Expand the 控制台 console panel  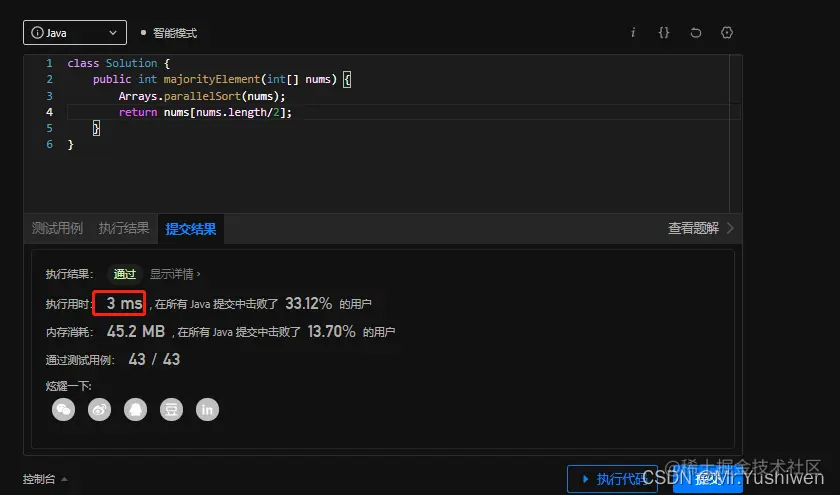tap(45, 479)
